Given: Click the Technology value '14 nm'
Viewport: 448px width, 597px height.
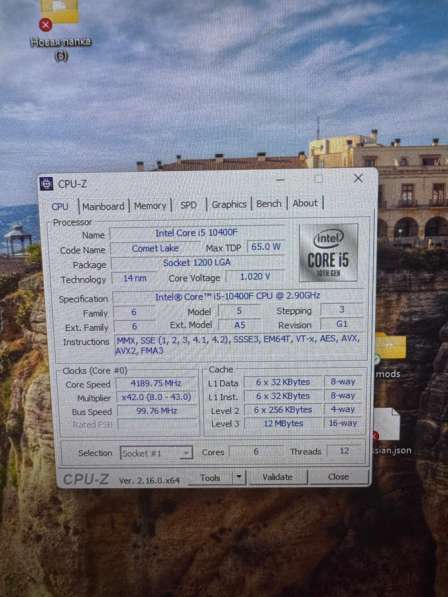Looking at the screenshot, I should tap(134, 278).
